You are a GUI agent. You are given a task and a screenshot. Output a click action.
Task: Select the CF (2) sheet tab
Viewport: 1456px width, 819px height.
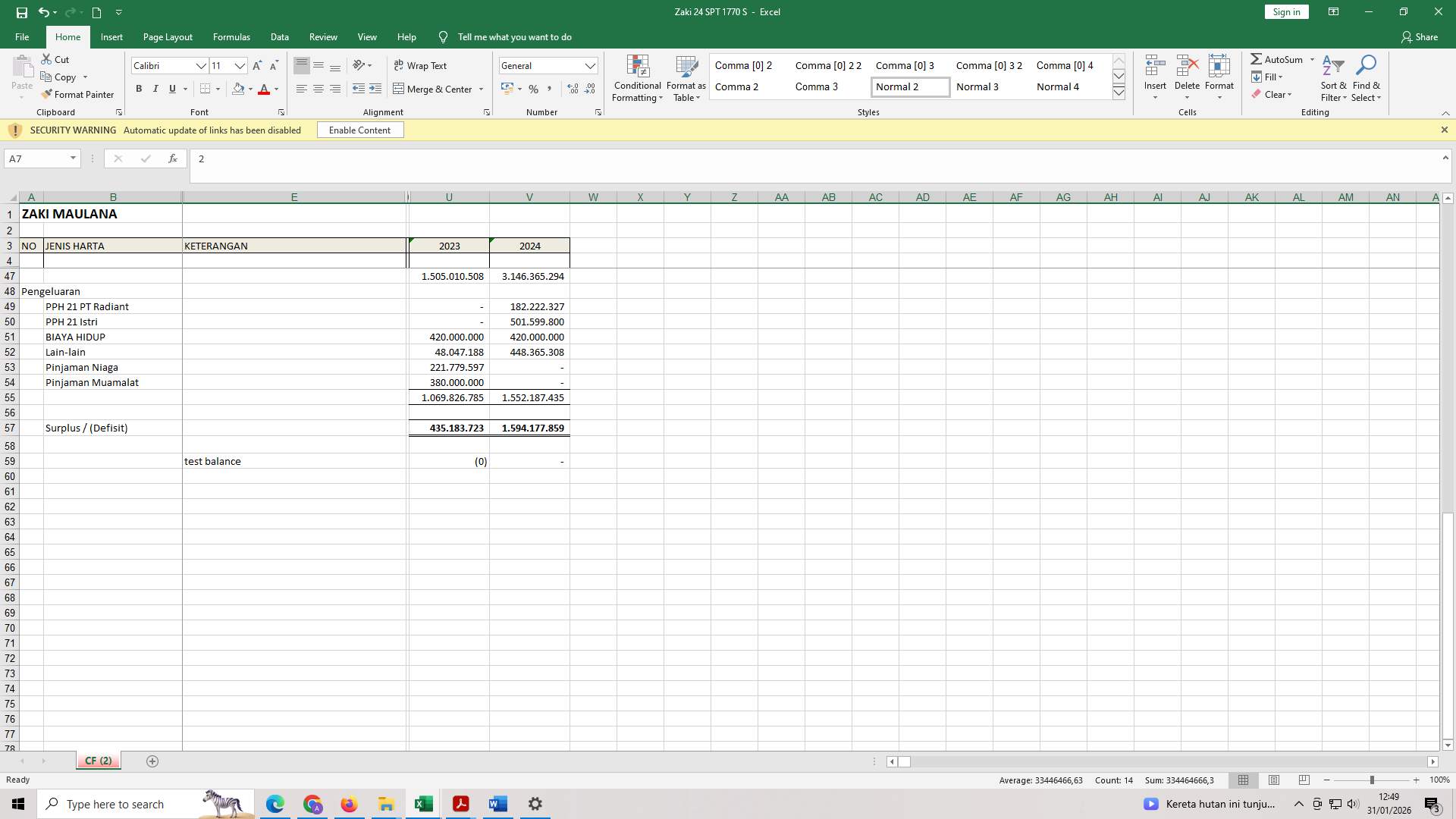click(98, 761)
